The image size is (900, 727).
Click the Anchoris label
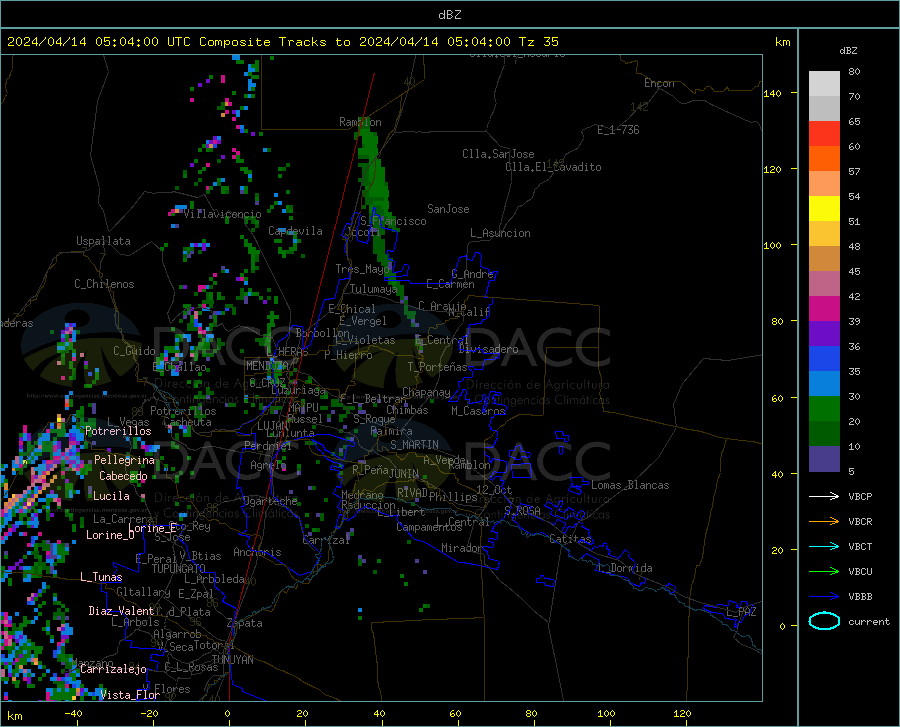(x=257, y=553)
